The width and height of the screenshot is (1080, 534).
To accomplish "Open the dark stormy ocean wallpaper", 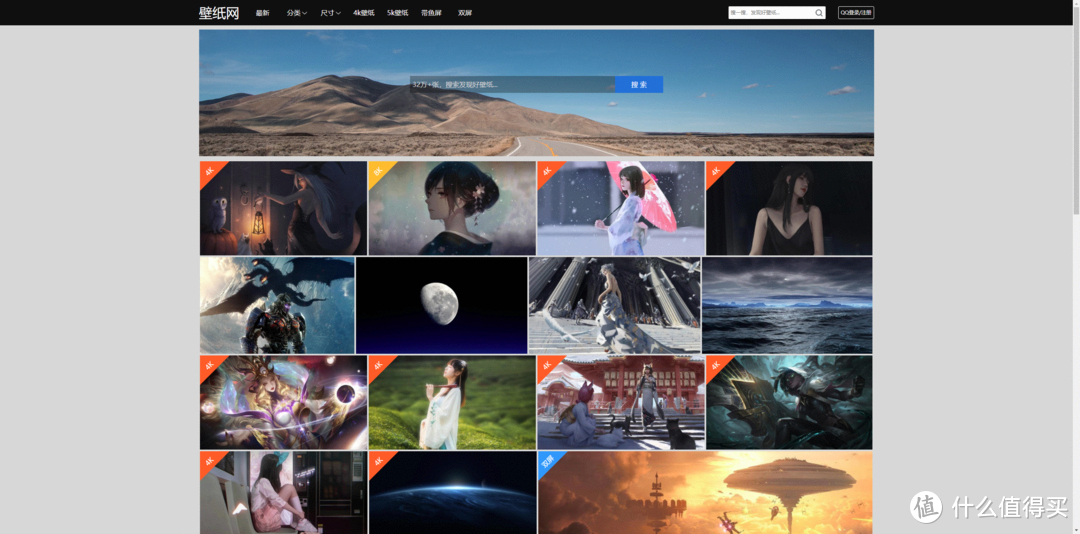I will pyautogui.click(x=787, y=305).
